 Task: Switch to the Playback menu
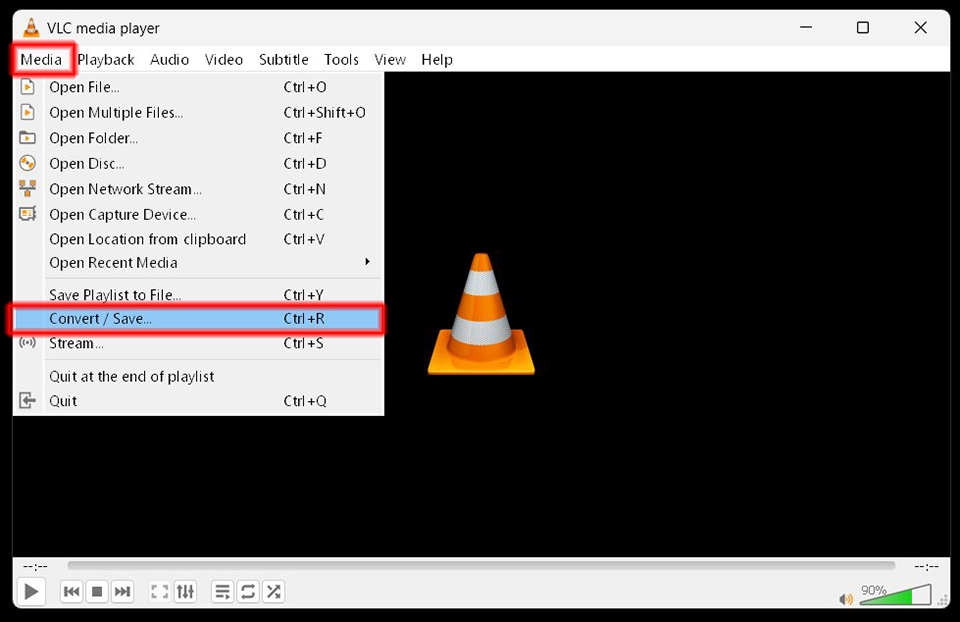click(x=105, y=59)
